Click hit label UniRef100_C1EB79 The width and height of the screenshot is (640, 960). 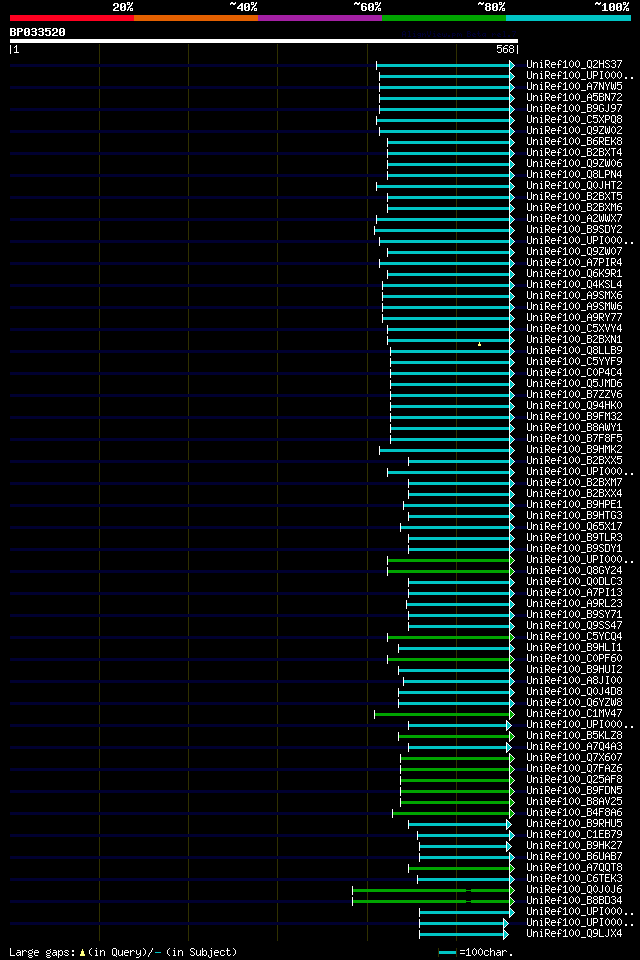(x=574, y=835)
